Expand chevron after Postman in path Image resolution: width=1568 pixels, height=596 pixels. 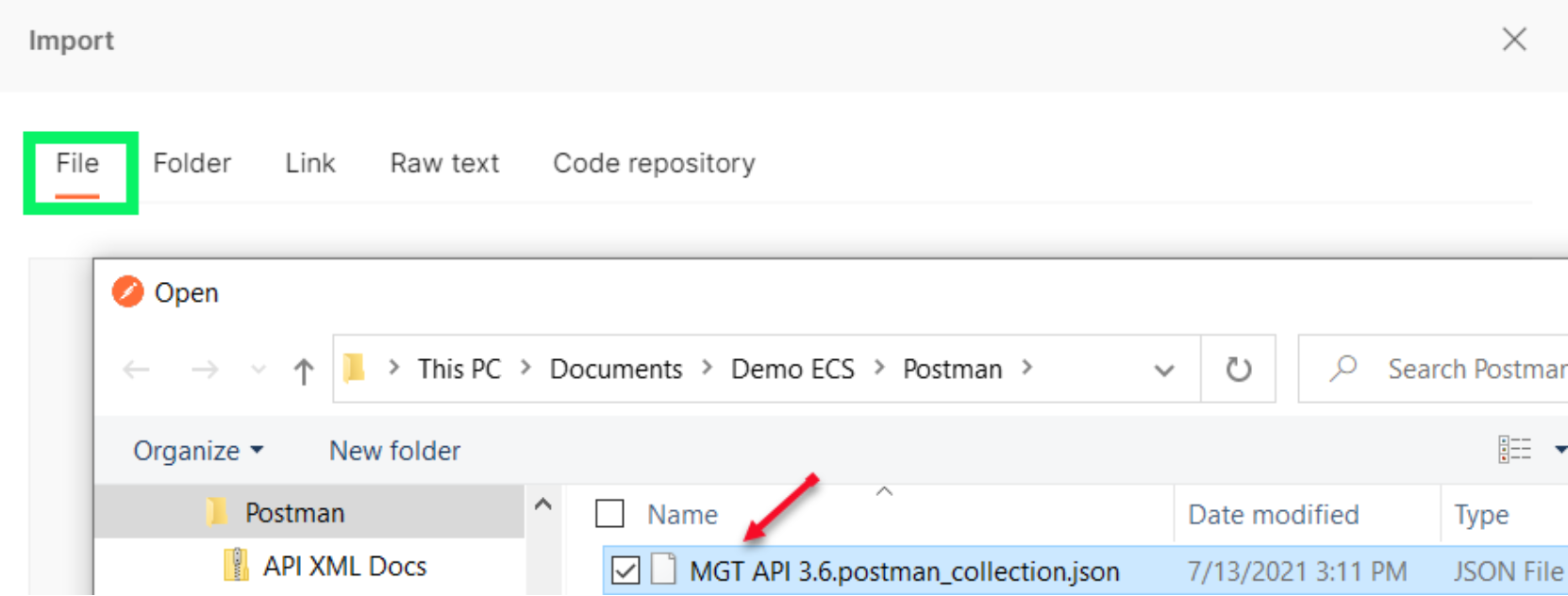coord(1027,368)
